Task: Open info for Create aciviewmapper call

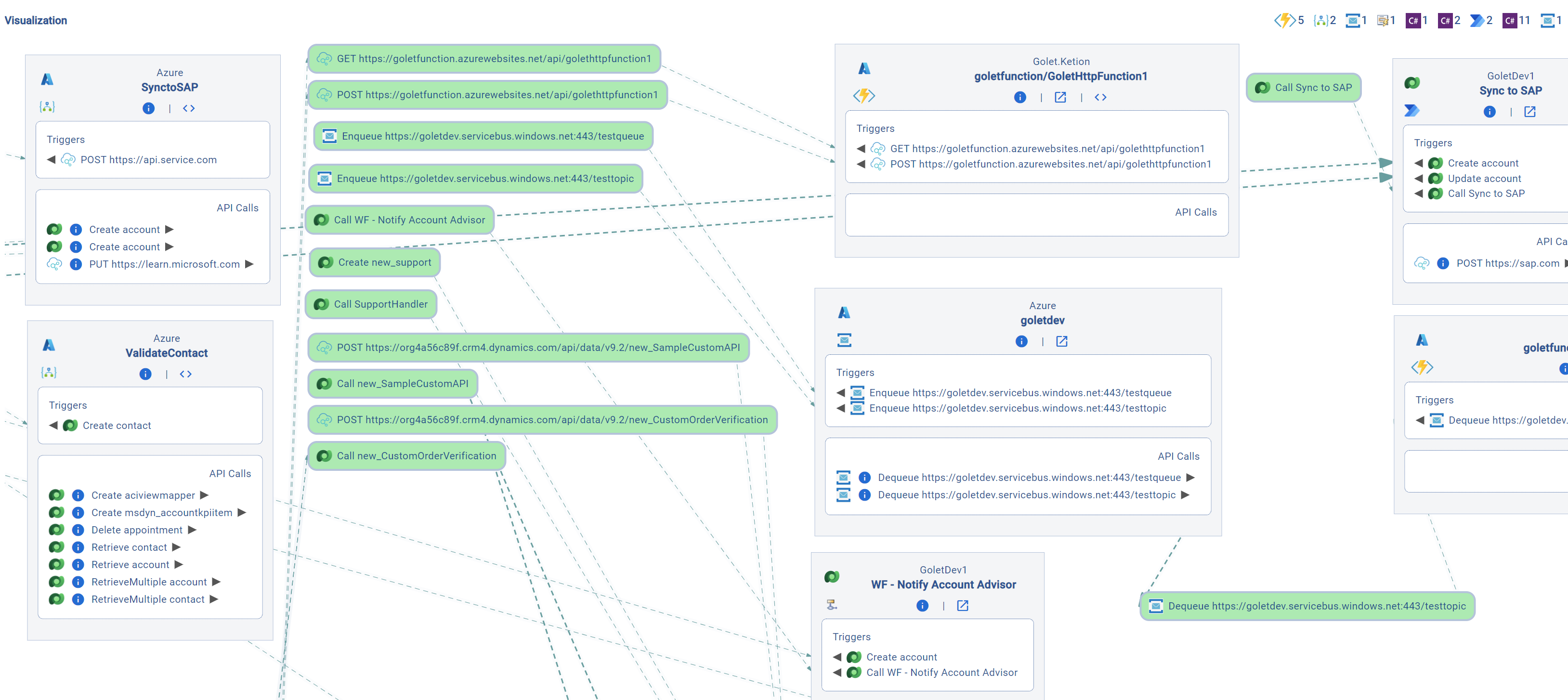Action: pyautogui.click(x=78, y=495)
